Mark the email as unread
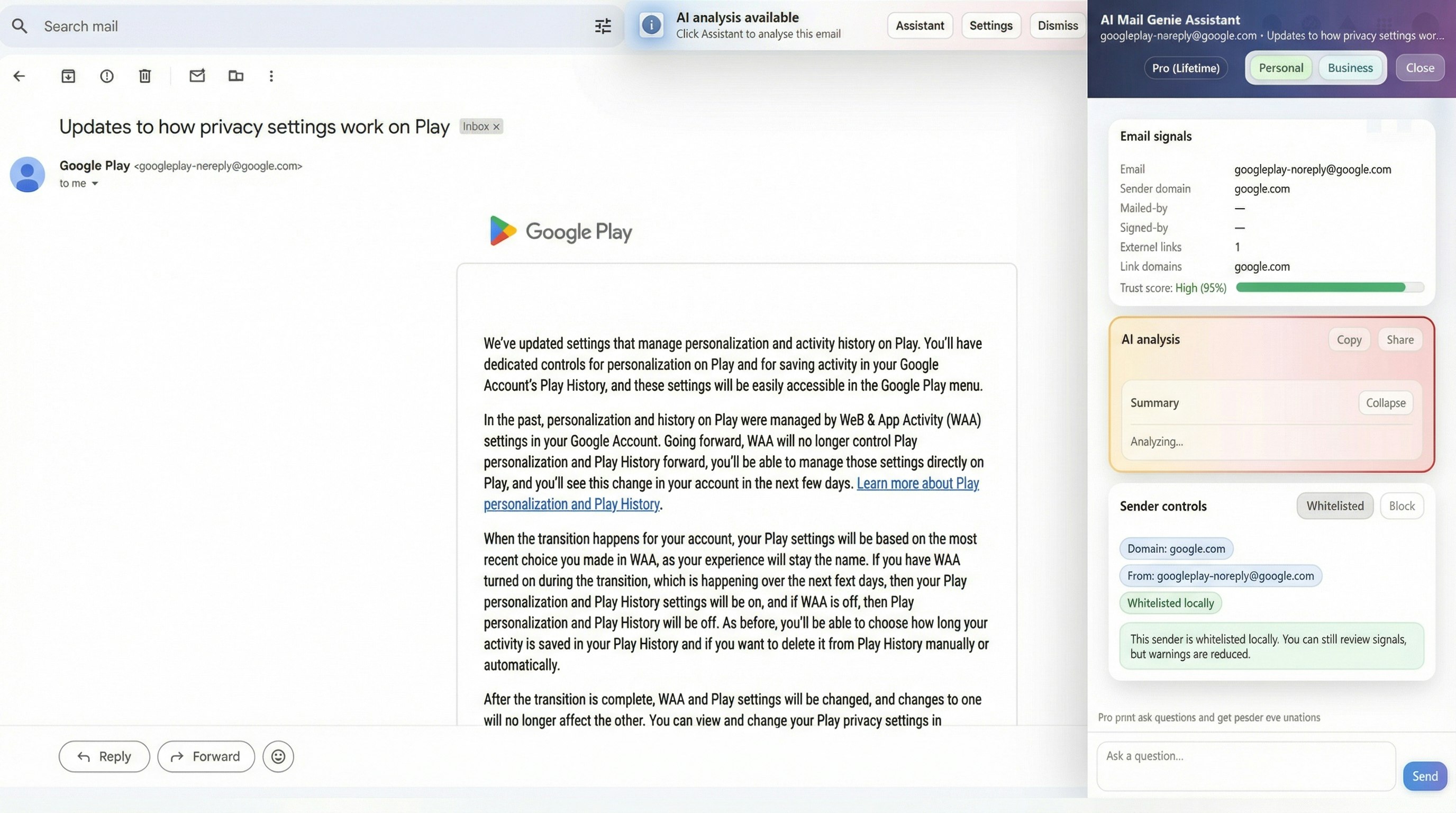This screenshot has width=1456, height=813. (x=197, y=76)
